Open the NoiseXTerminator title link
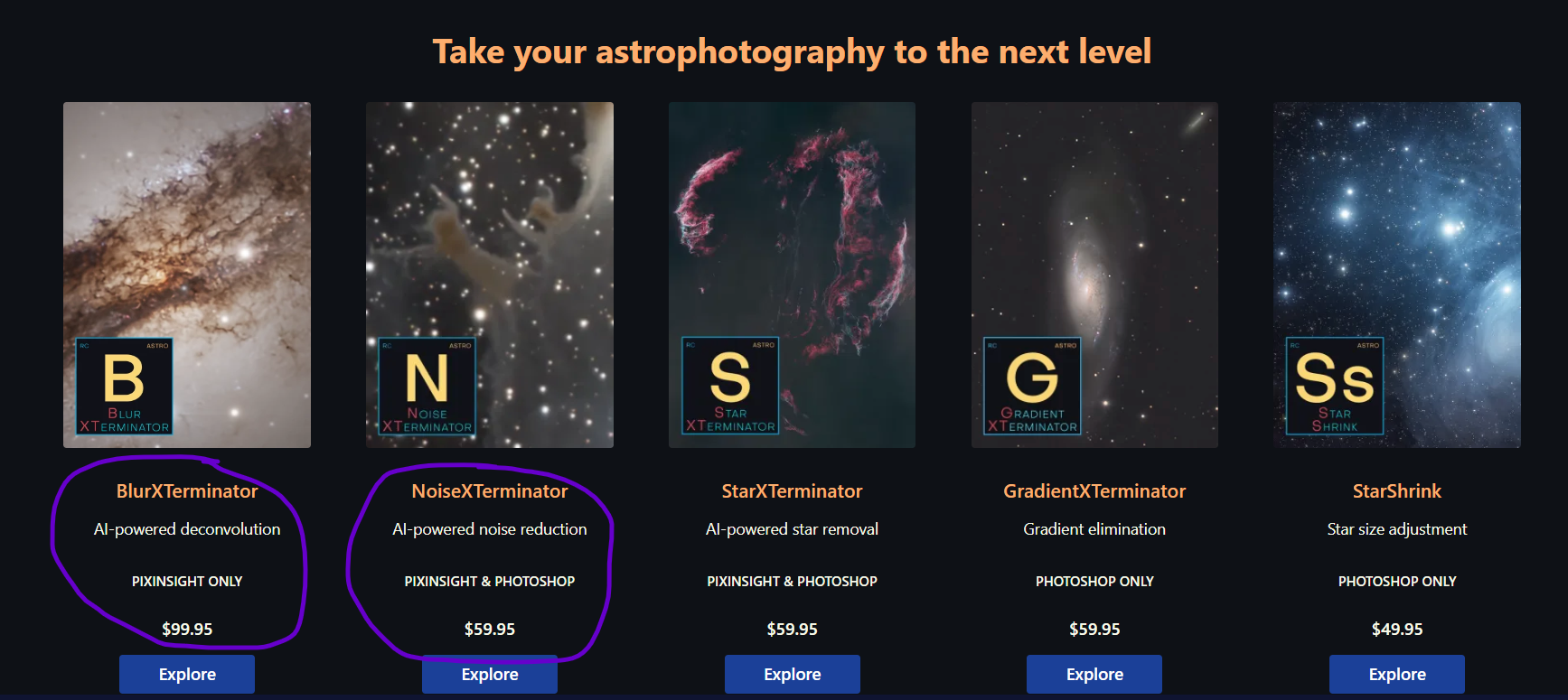This screenshot has width=1568, height=700. pyautogui.click(x=490, y=491)
